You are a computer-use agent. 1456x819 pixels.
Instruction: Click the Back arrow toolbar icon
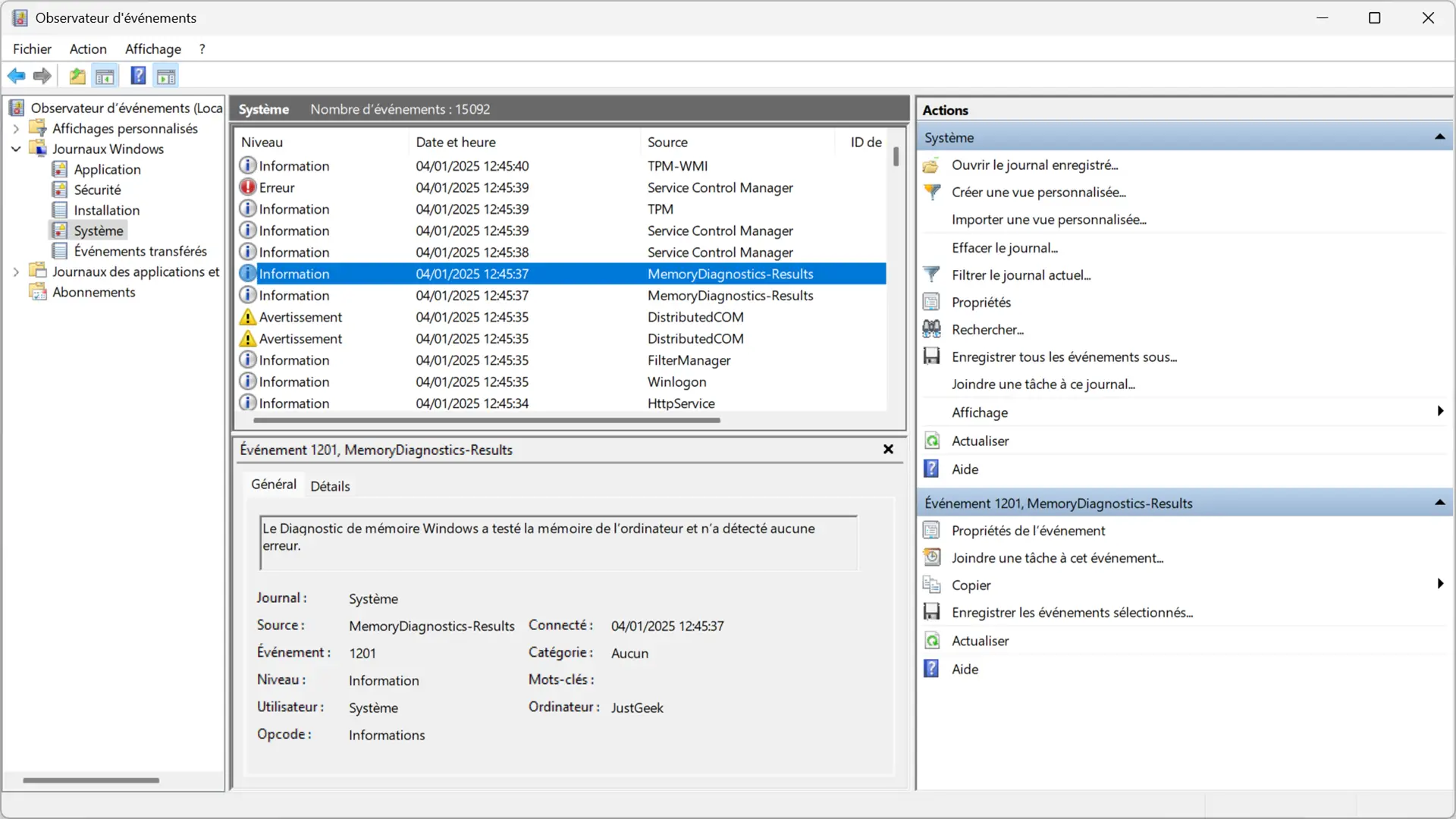[16, 76]
